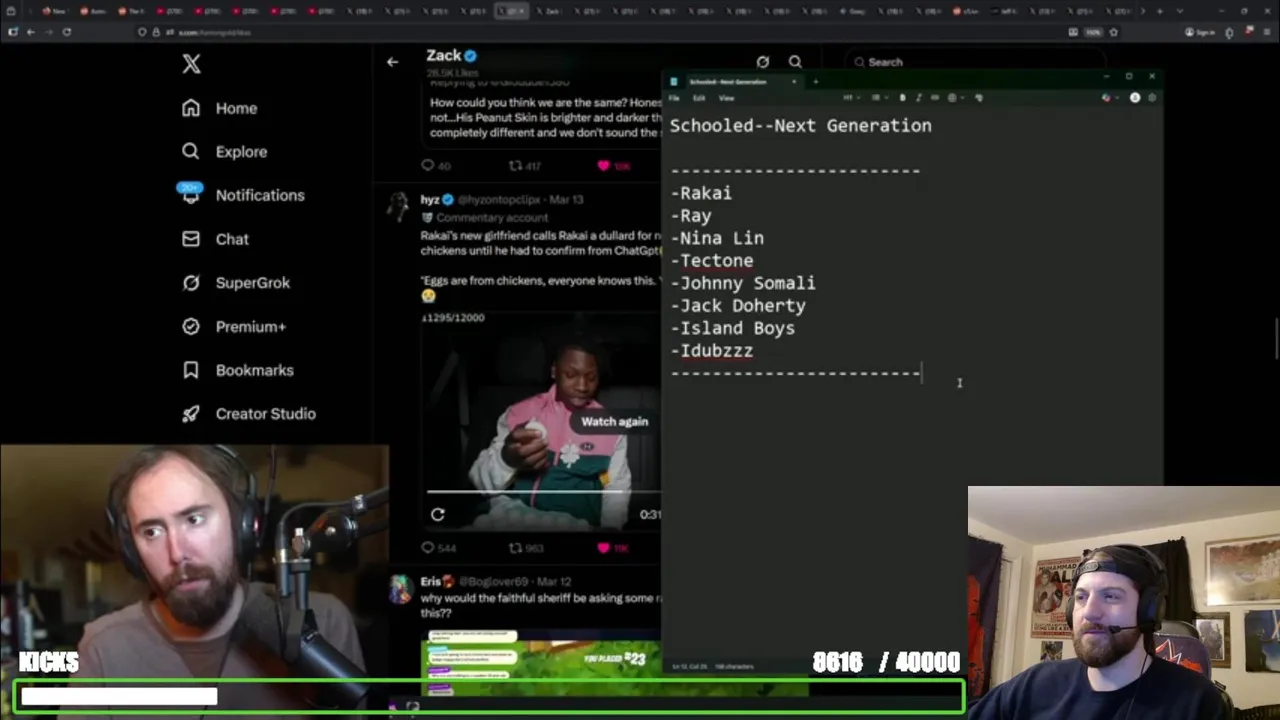Go to Home in X sidebar
This screenshot has height=720, width=1280.
tap(219, 108)
